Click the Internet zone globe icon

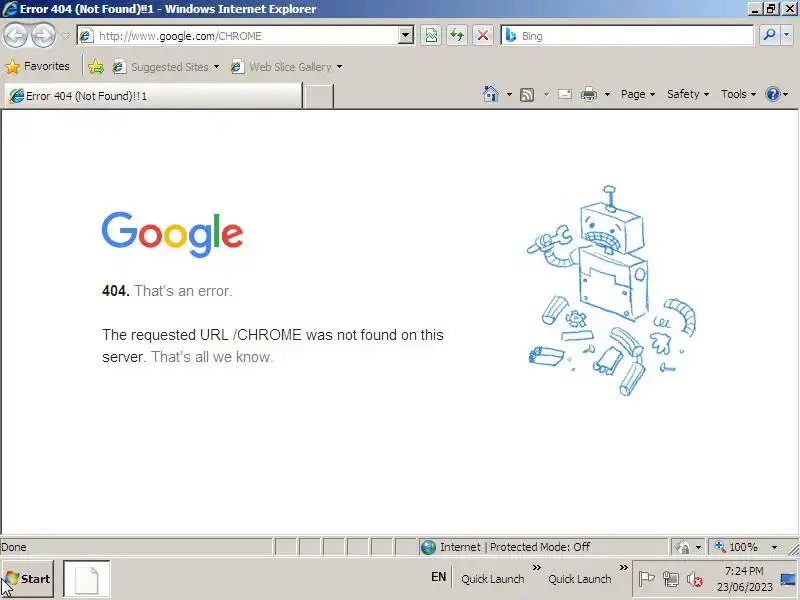[428, 547]
